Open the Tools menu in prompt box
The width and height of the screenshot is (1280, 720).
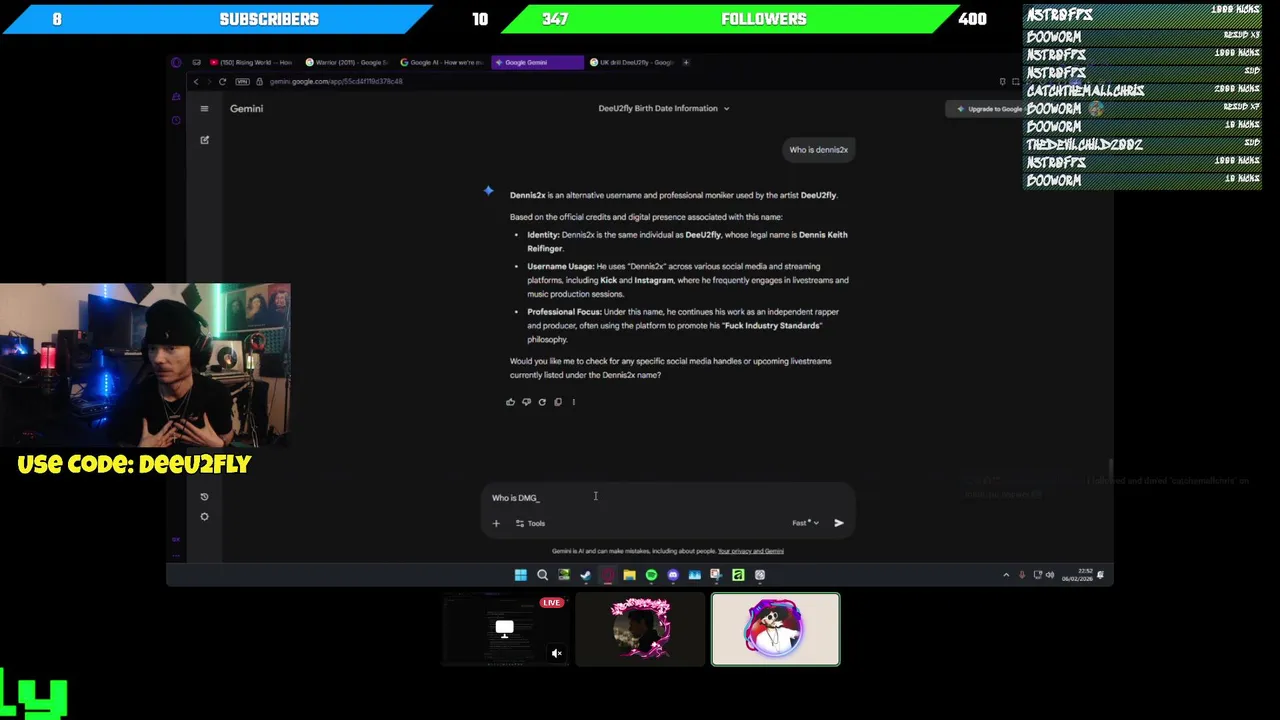click(x=530, y=523)
